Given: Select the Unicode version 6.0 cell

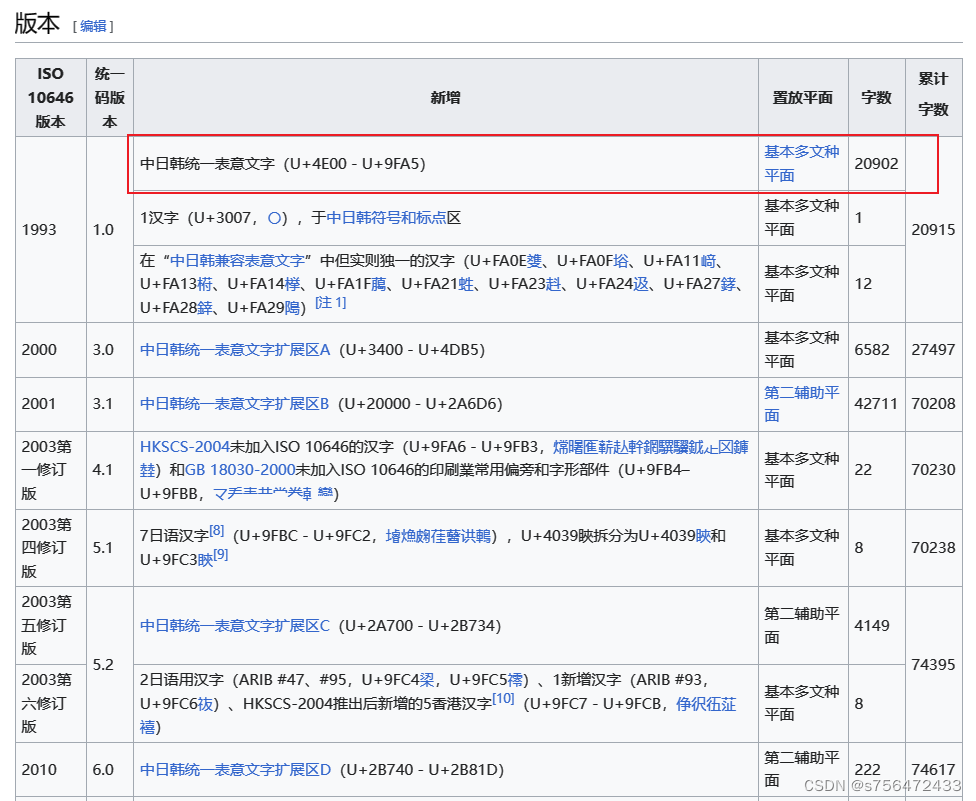Looking at the screenshot, I should point(110,770).
